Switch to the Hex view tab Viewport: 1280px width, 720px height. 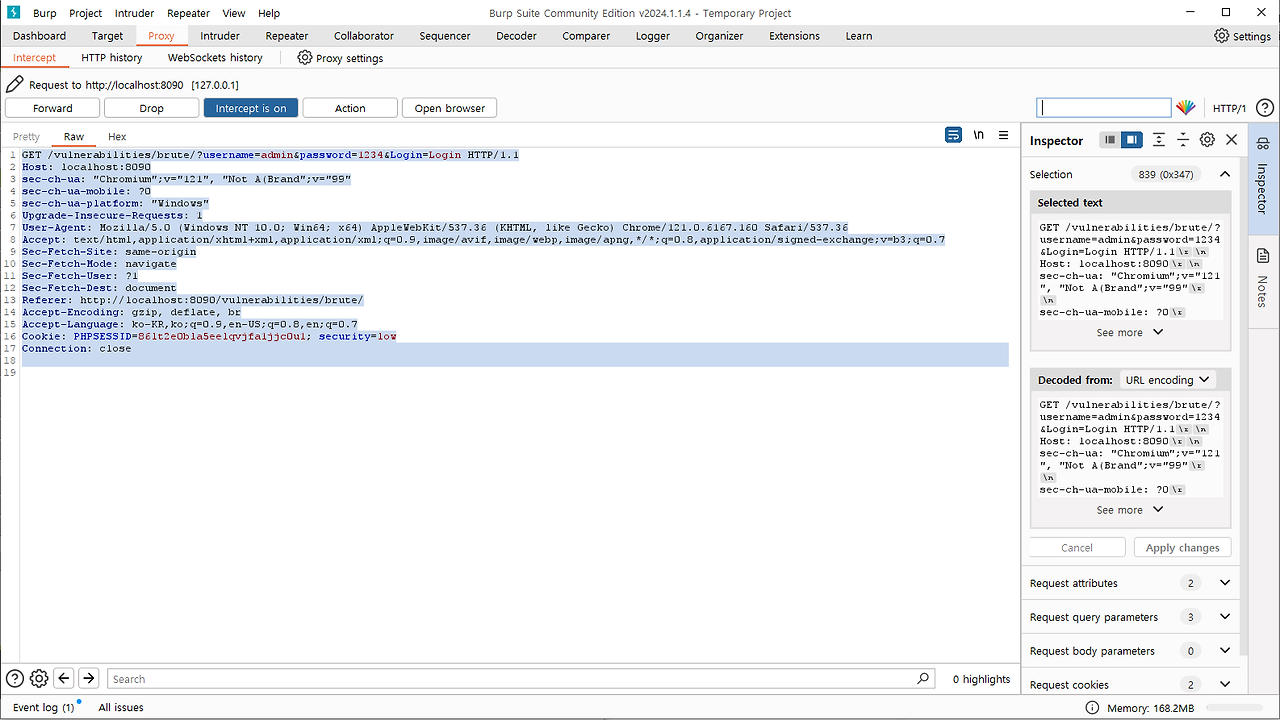[x=117, y=136]
